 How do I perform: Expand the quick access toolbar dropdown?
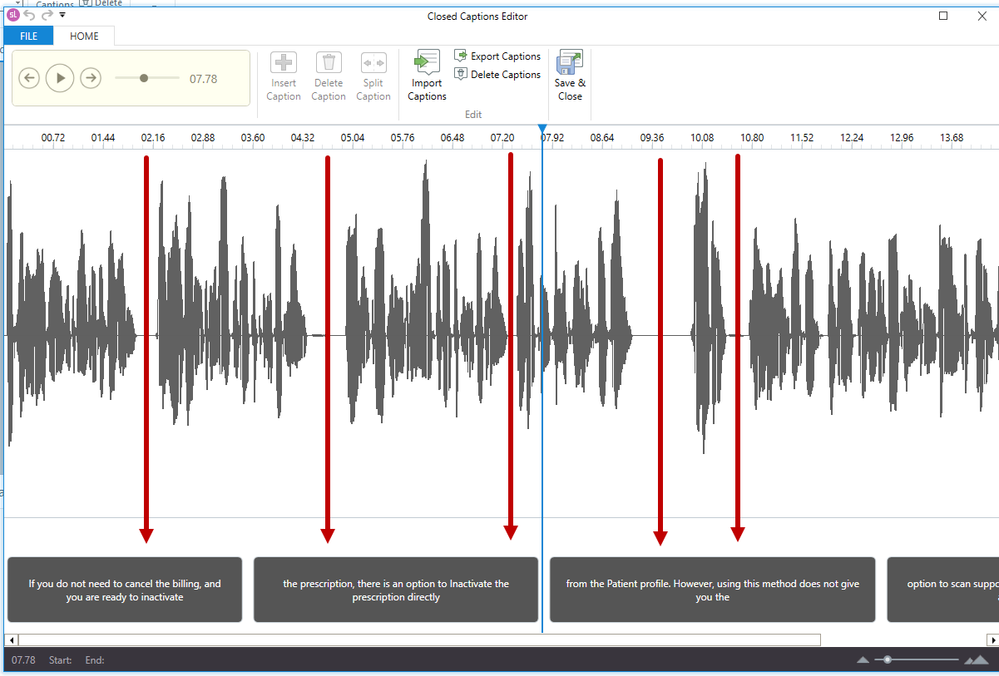tap(62, 16)
